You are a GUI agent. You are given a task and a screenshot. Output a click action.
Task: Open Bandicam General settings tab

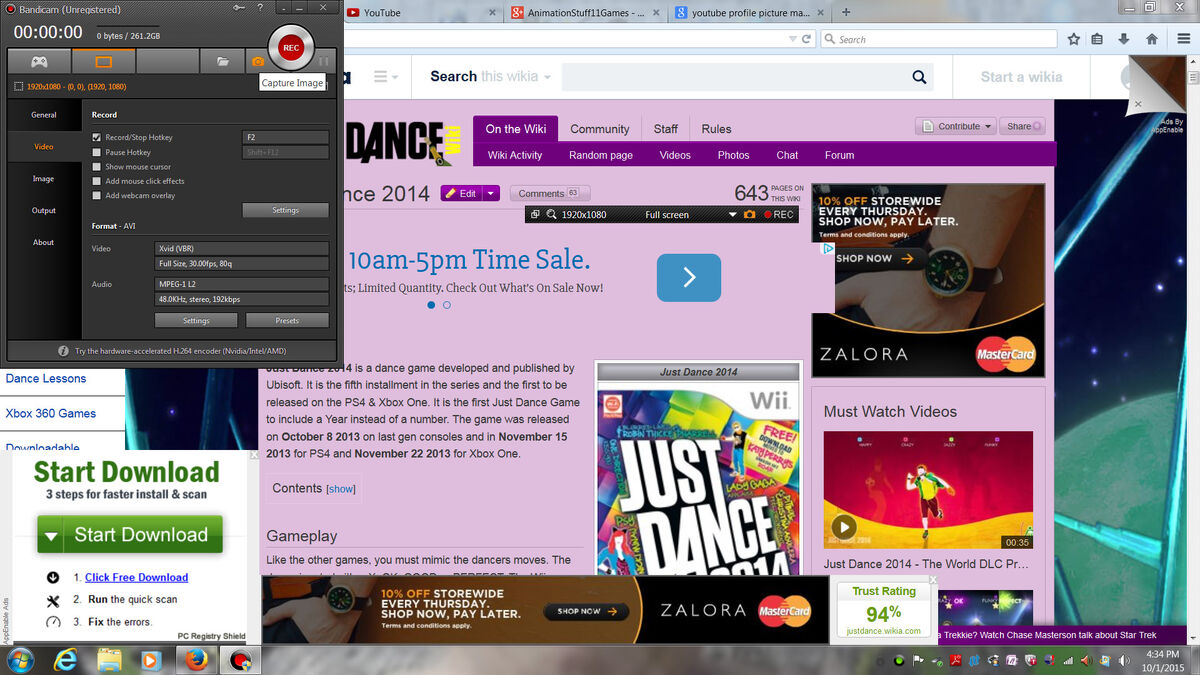tap(44, 115)
